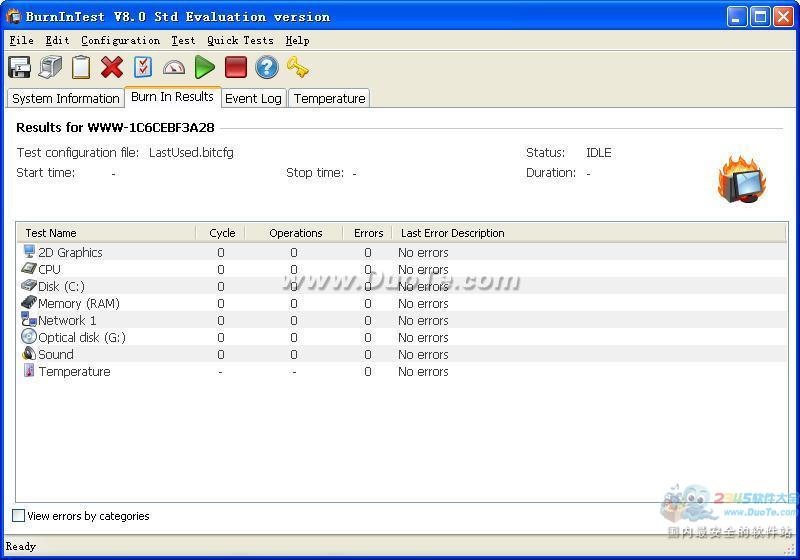800x560 pixels.
Task: Open the duty cycle gauge icon
Action: [174, 67]
